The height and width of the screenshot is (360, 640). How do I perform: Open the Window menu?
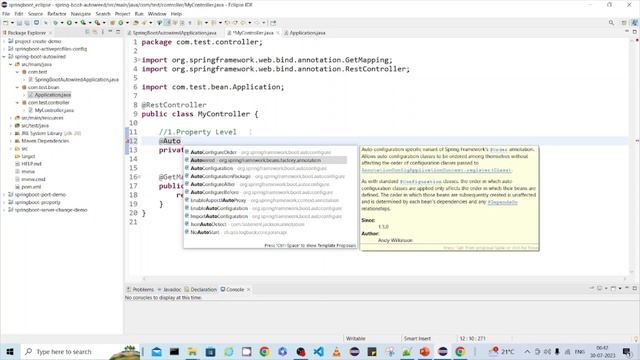pyautogui.click(x=157, y=14)
